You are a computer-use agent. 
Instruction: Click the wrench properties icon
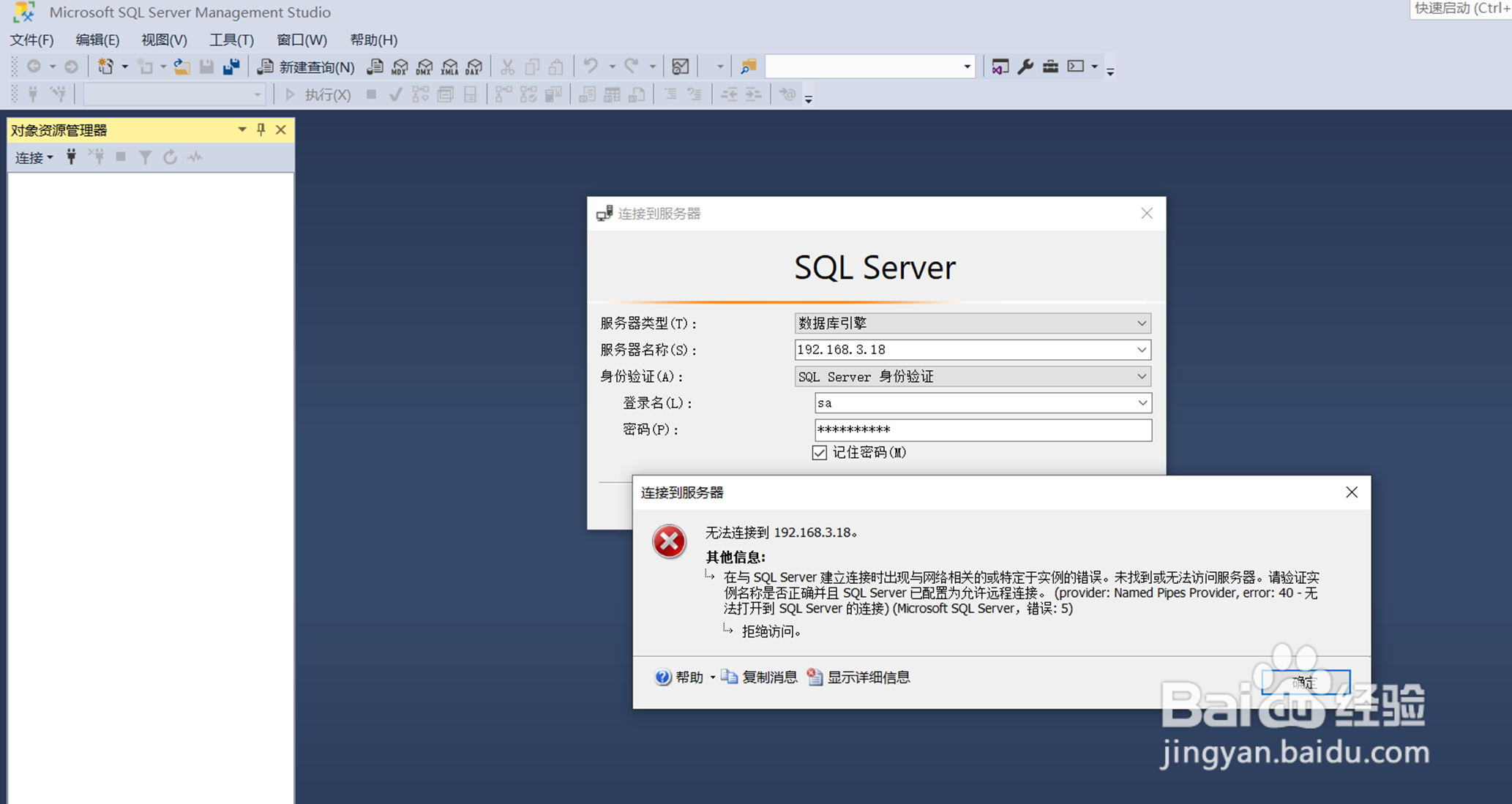tap(1025, 67)
